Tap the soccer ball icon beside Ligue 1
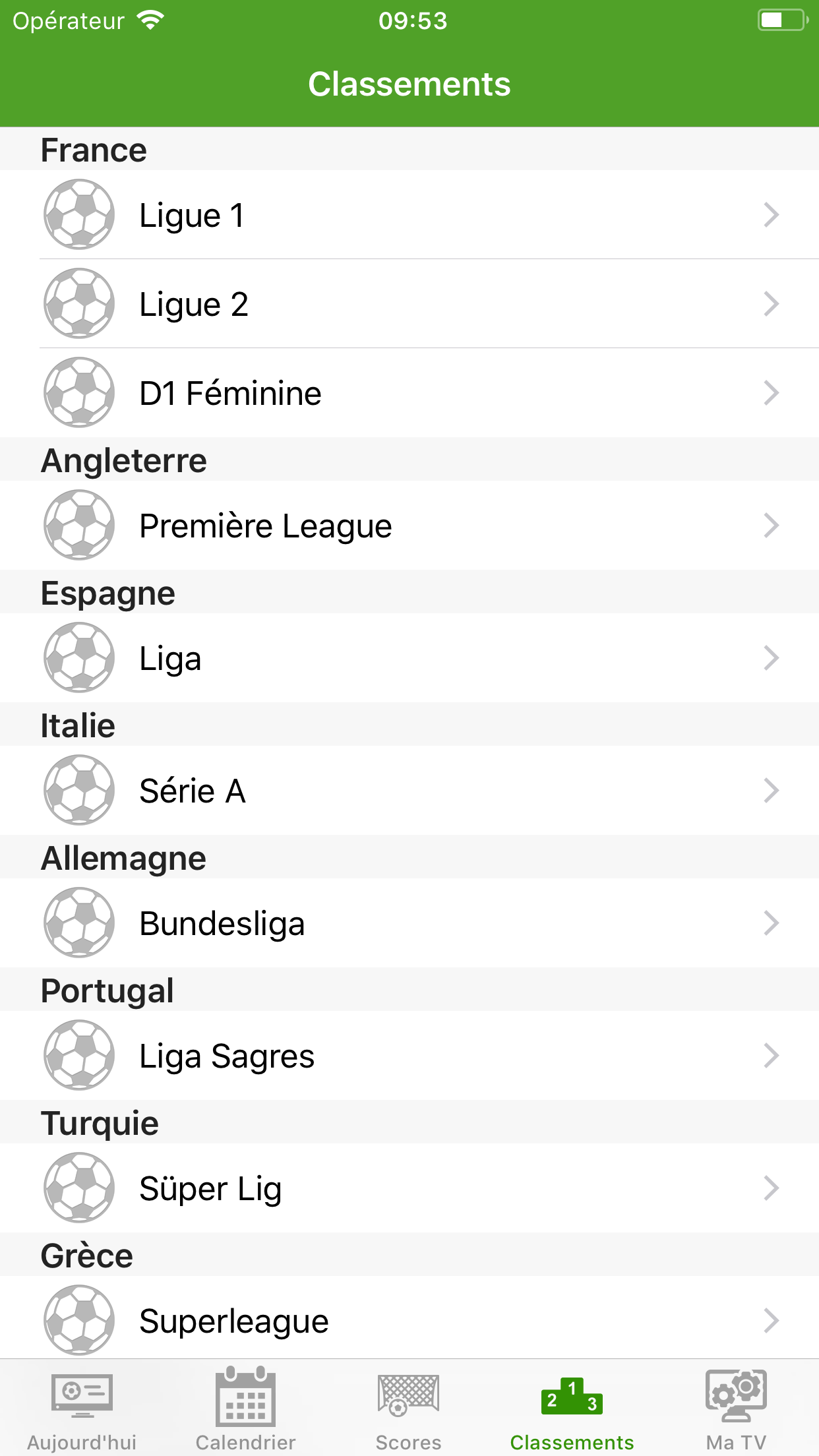 [x=79, y=215]
